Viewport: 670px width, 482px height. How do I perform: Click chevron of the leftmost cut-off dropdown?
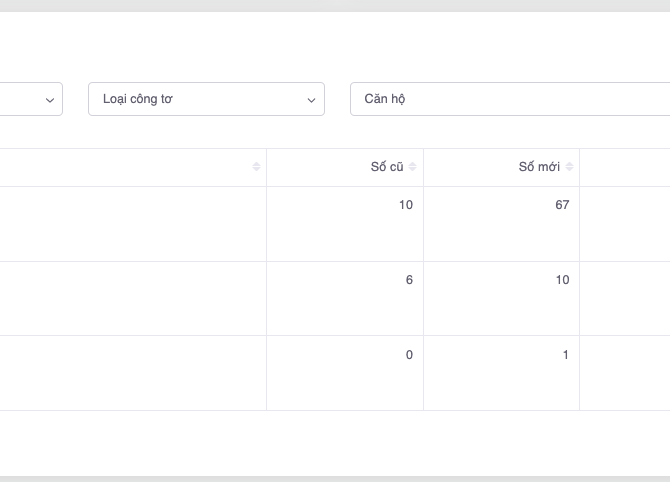(50, 99)
